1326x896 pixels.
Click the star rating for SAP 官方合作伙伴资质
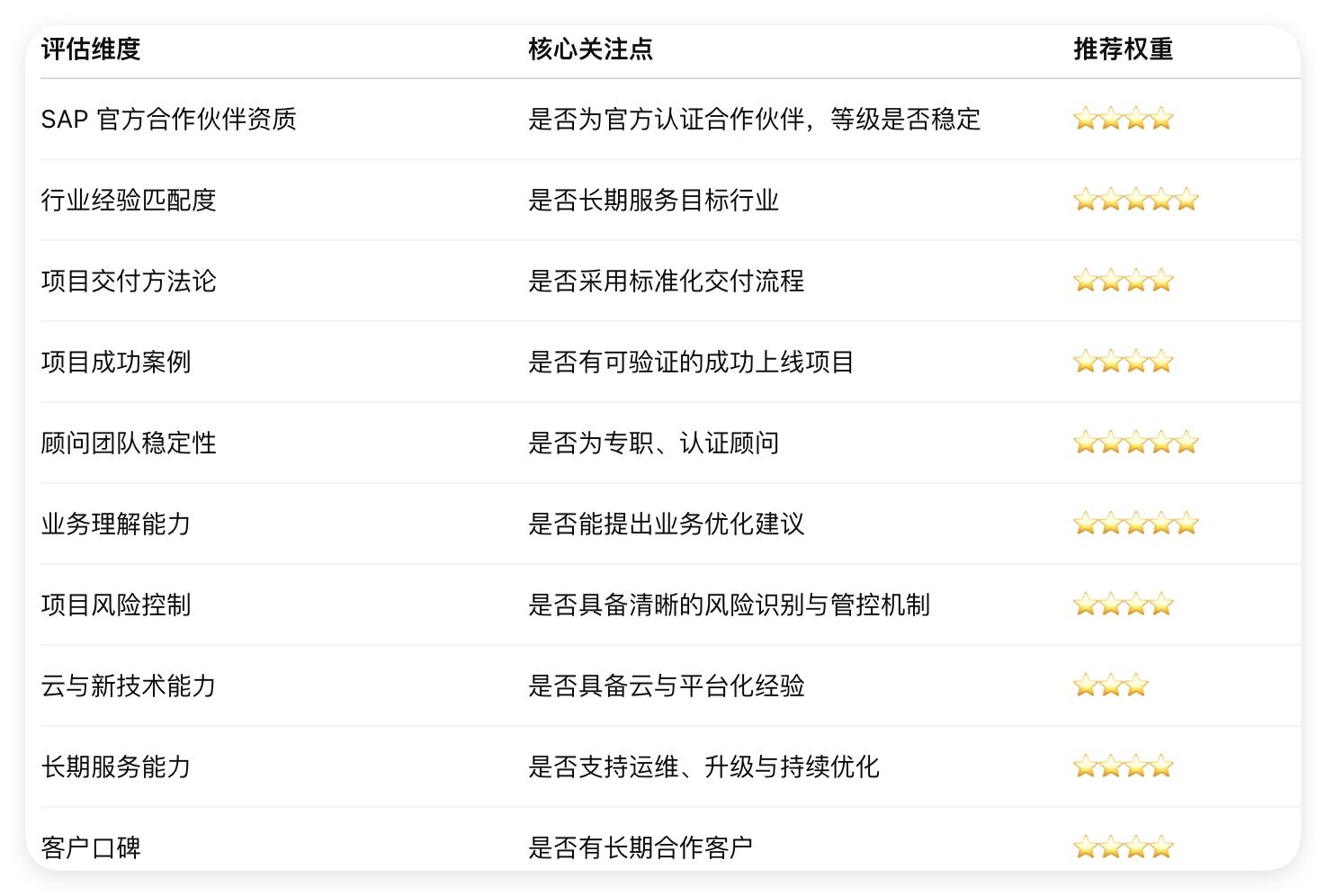point(1124,119)
